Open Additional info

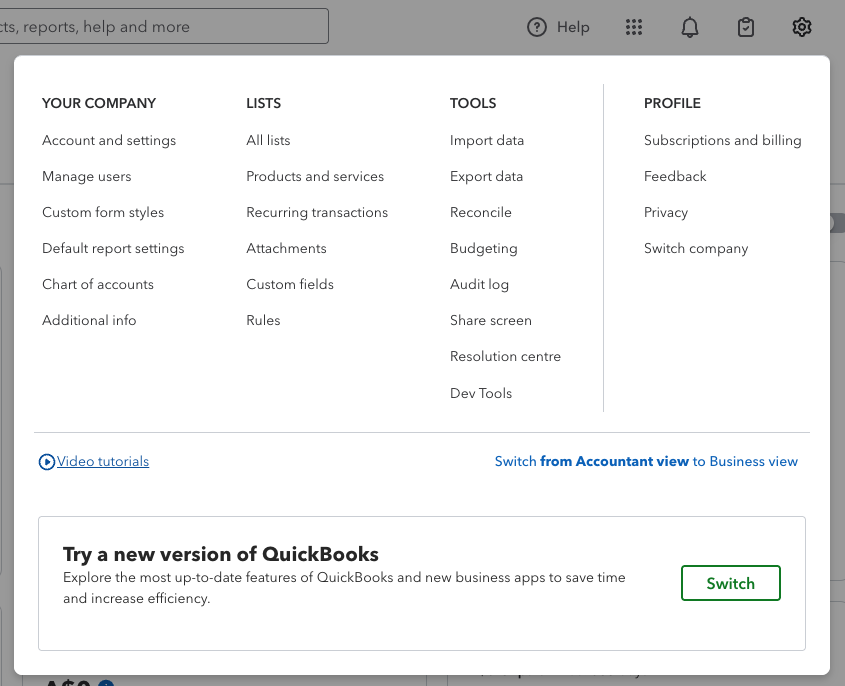(89, 320)
